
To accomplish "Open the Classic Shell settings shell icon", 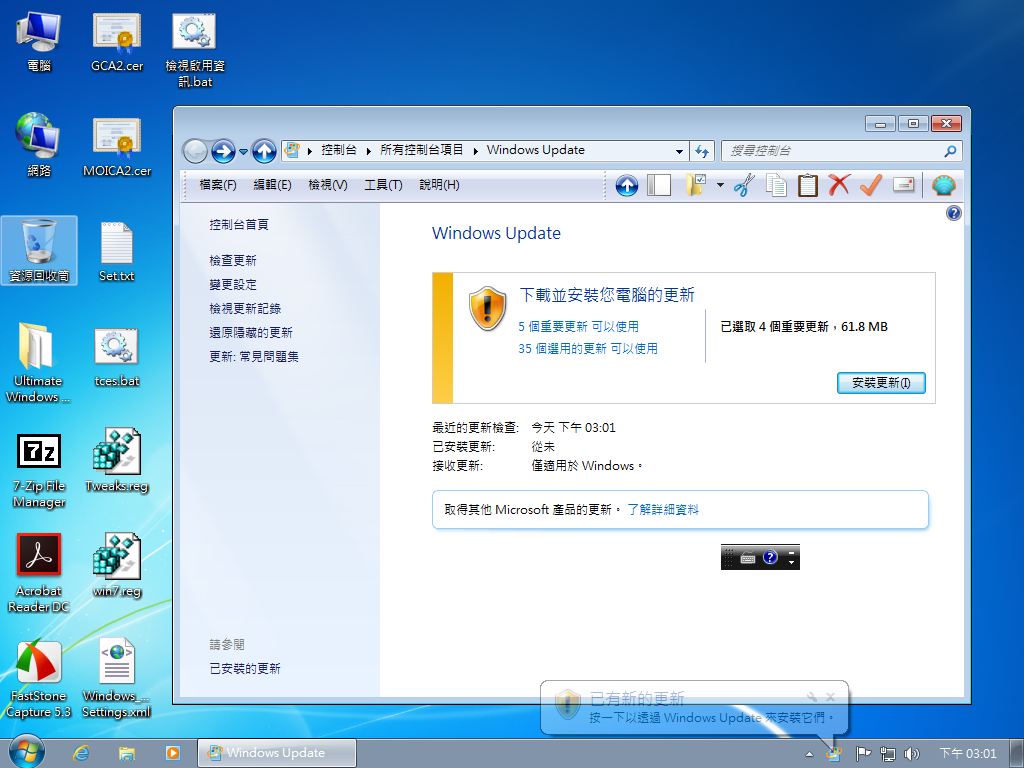I will tap(944, 186).
